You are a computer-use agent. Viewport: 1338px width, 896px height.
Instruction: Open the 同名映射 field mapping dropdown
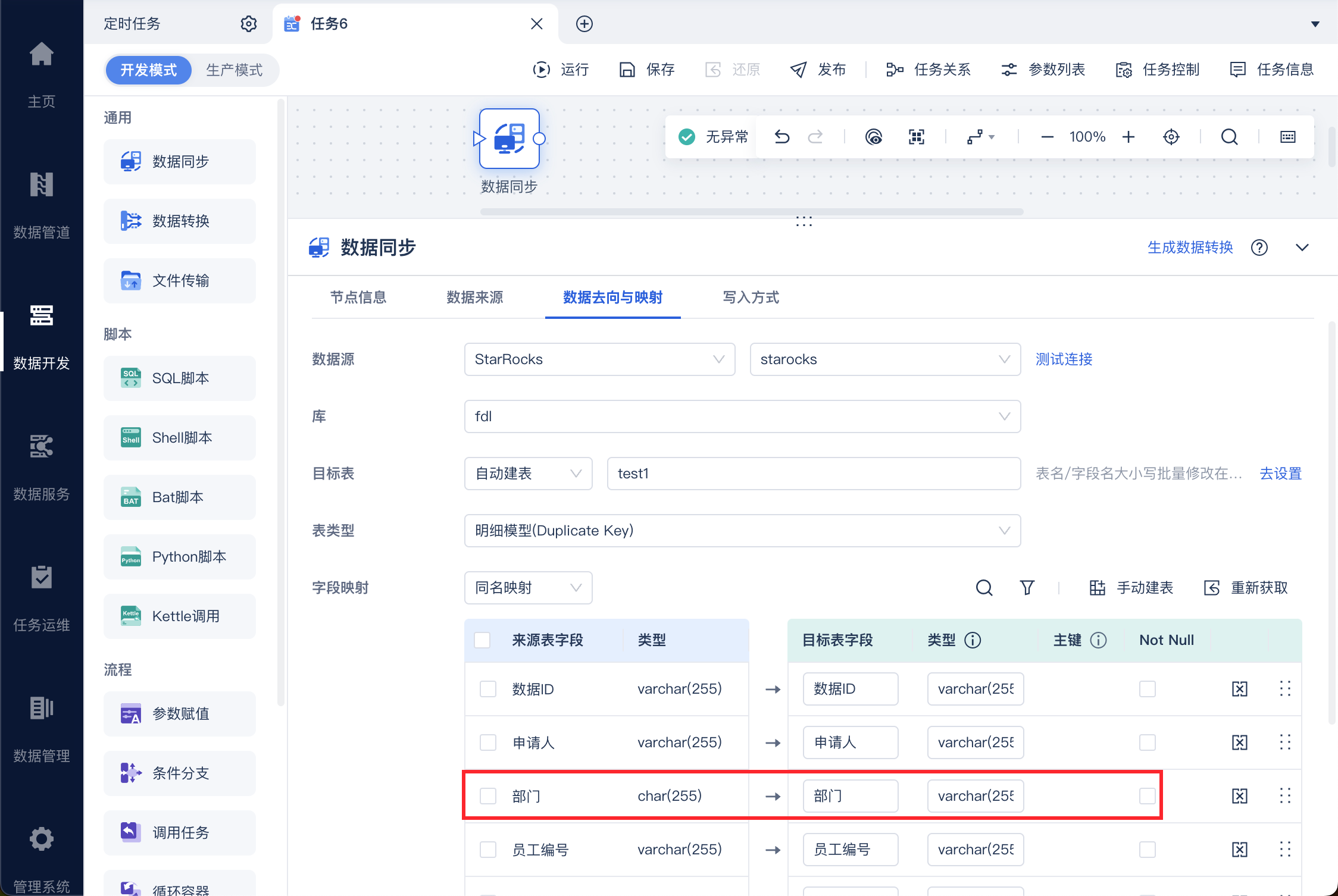click(x=527, y=588)
